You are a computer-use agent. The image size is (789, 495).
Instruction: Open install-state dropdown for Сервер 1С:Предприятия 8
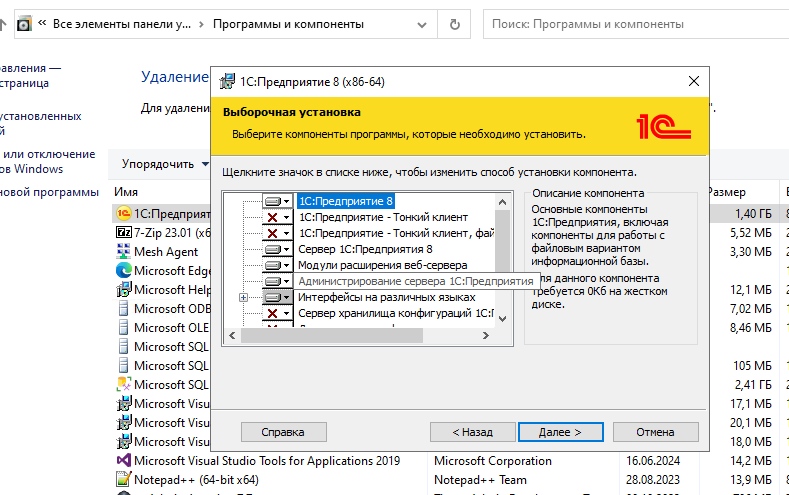tap(277, 250)
